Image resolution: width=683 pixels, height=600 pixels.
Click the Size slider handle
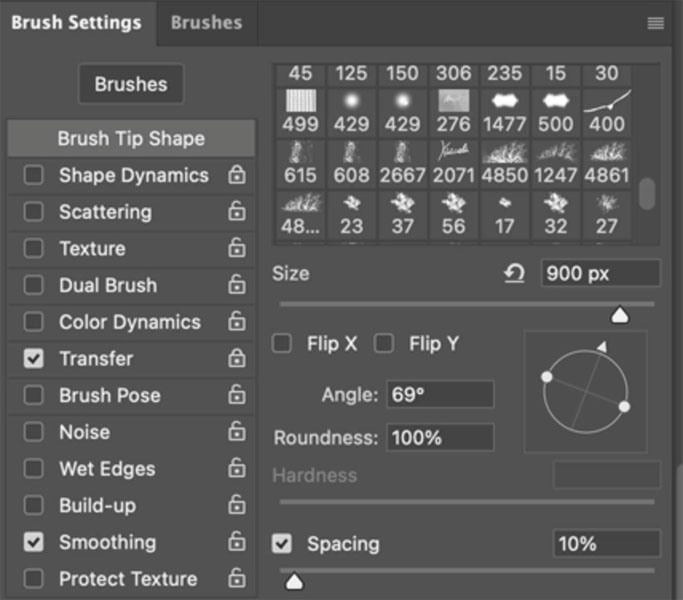[620, 316]
